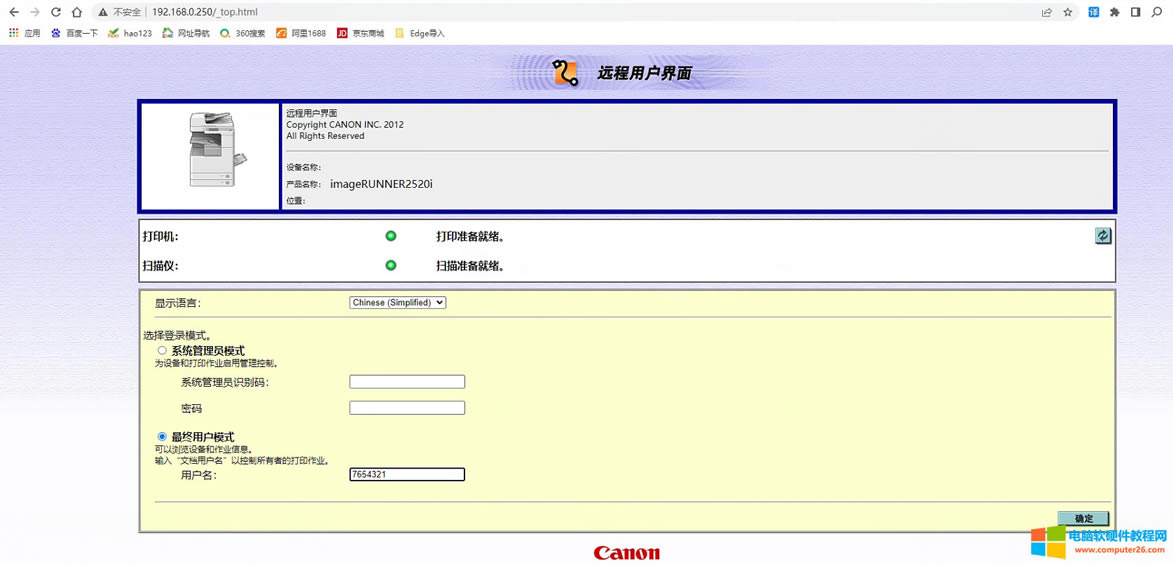Image resolution: width=1173 pixels, height=564 pixels.
Task: Go to the browser home page icon
Action: (x=76, y=12)
